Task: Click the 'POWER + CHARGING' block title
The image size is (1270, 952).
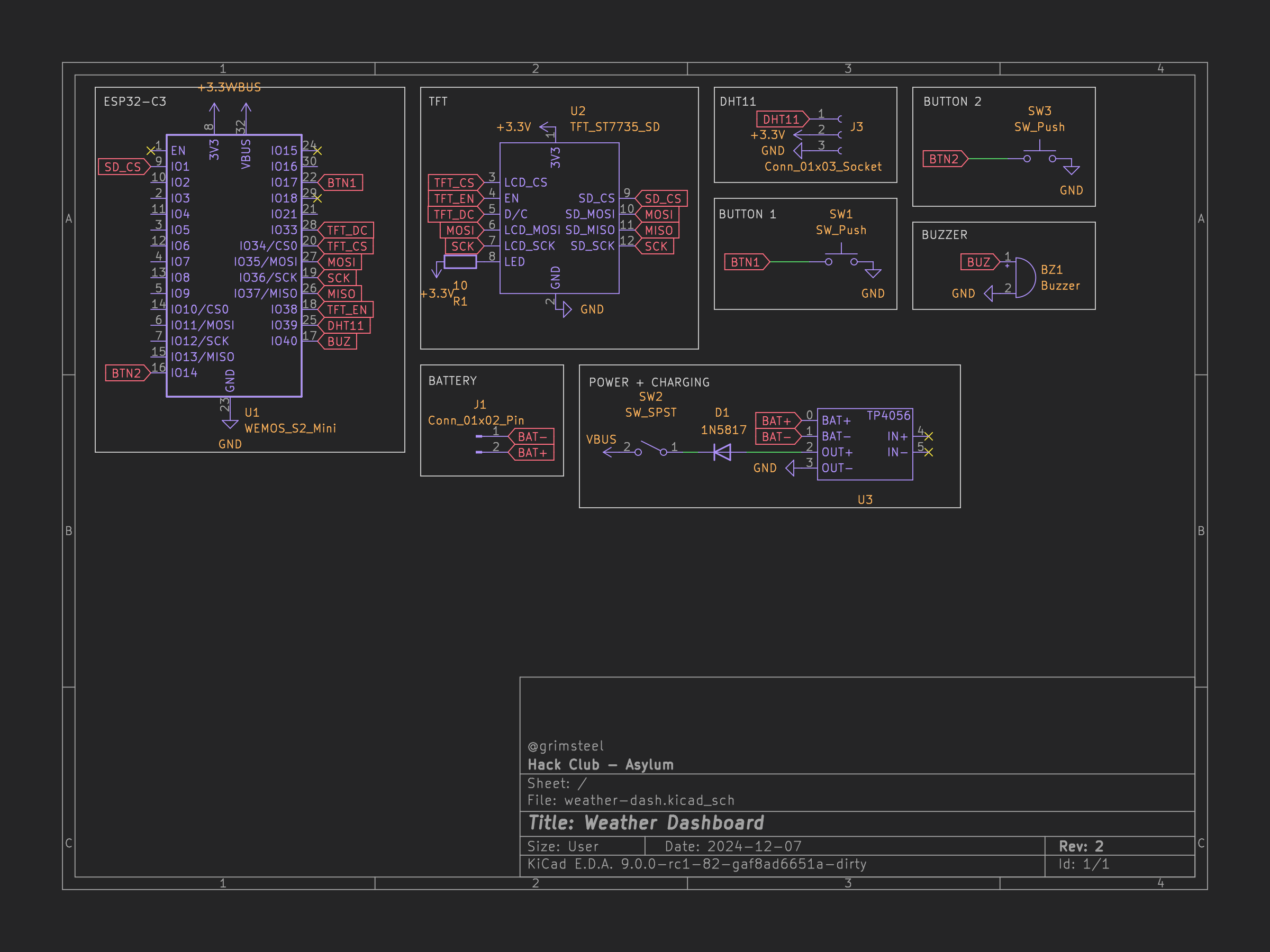Action: [x=649, y=382]
